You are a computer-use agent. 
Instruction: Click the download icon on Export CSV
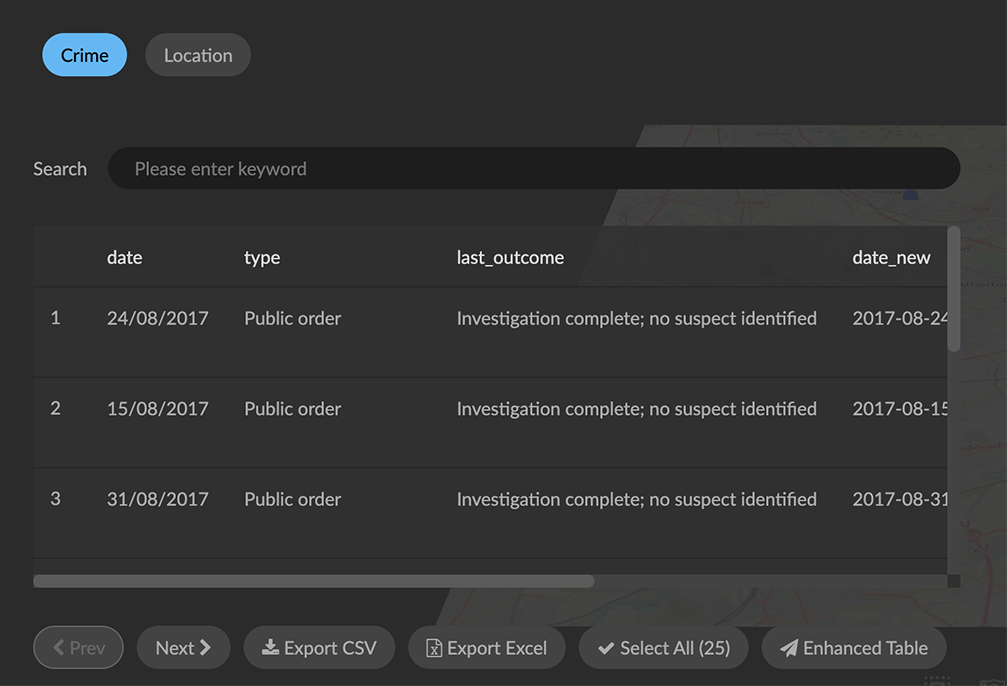pyautogui.click(x=270, y=648)
